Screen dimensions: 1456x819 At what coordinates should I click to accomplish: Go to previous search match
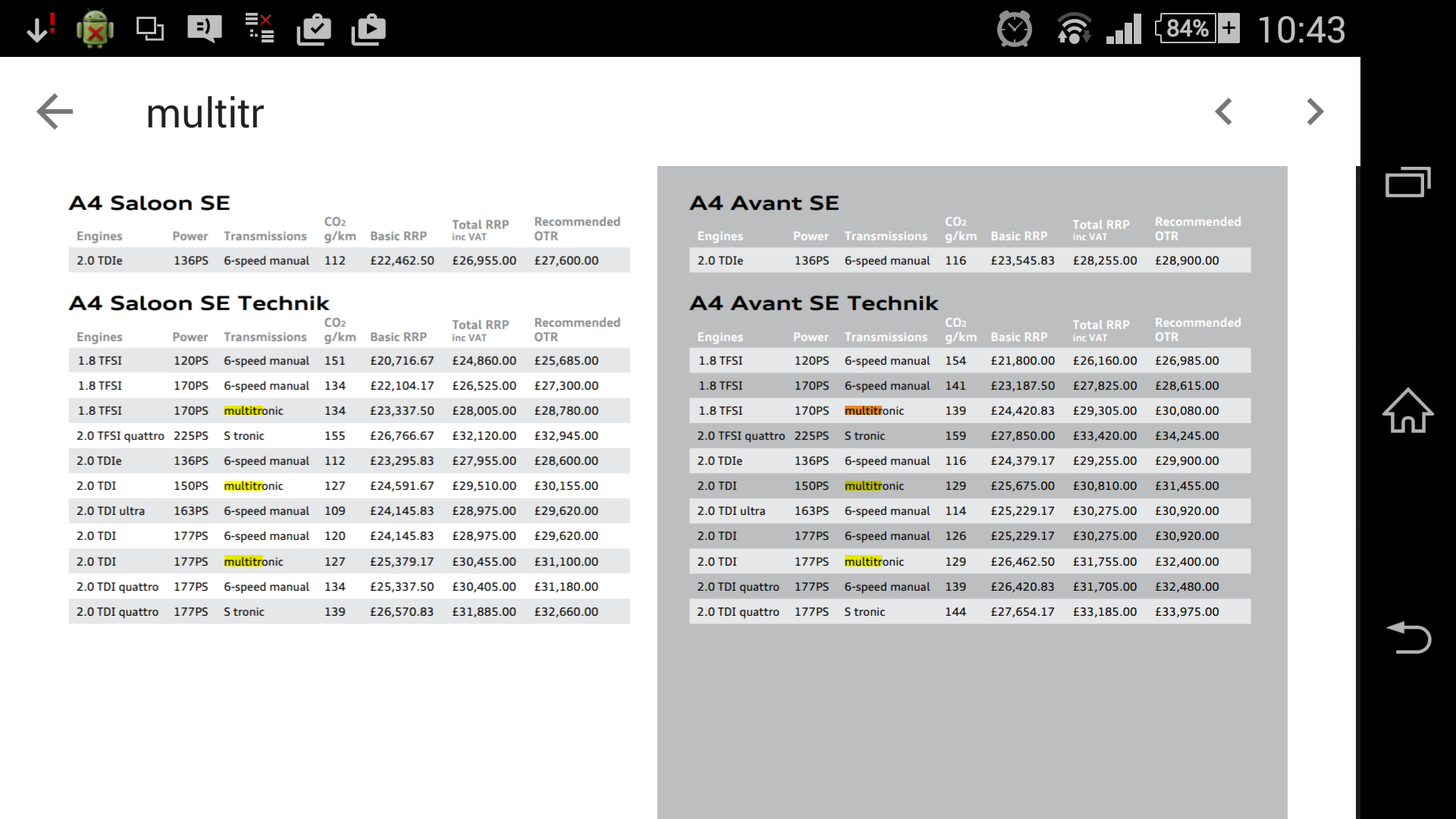coord(1223,112)
